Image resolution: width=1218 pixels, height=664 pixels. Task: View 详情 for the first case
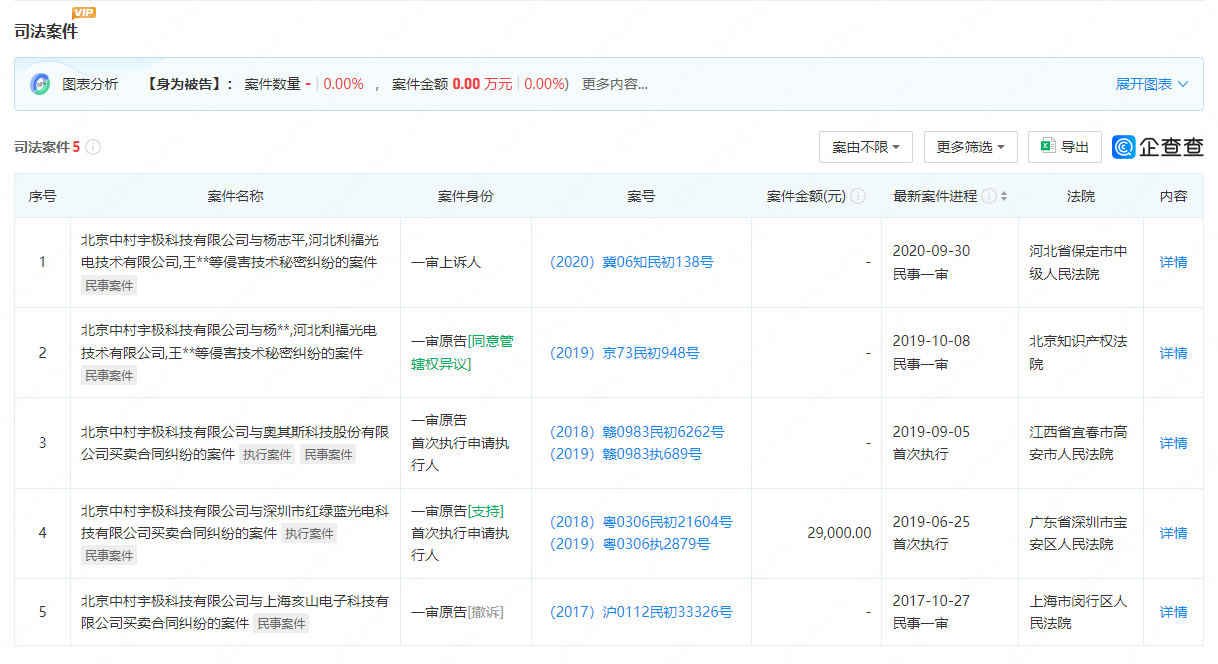(x=1173, y=262)
